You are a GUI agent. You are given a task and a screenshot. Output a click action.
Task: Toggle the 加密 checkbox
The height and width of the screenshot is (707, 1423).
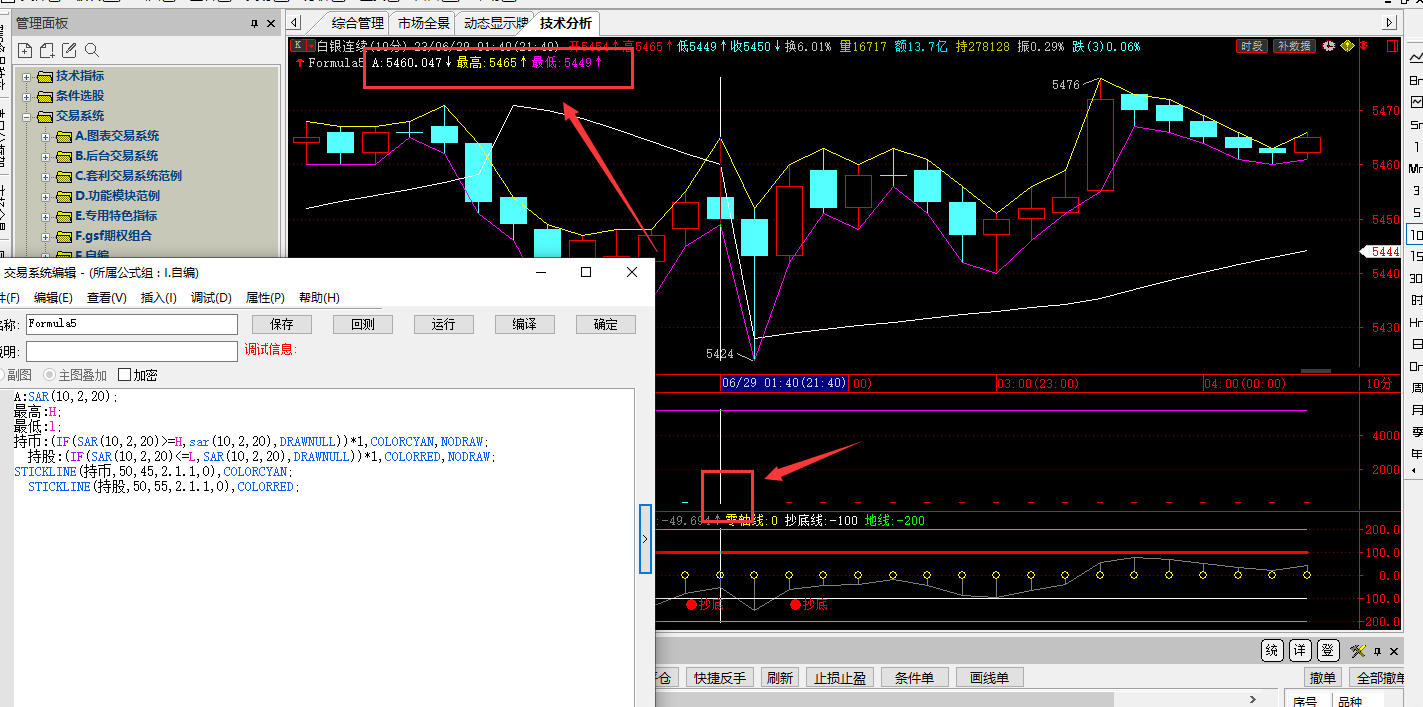(x=125, y=375)
